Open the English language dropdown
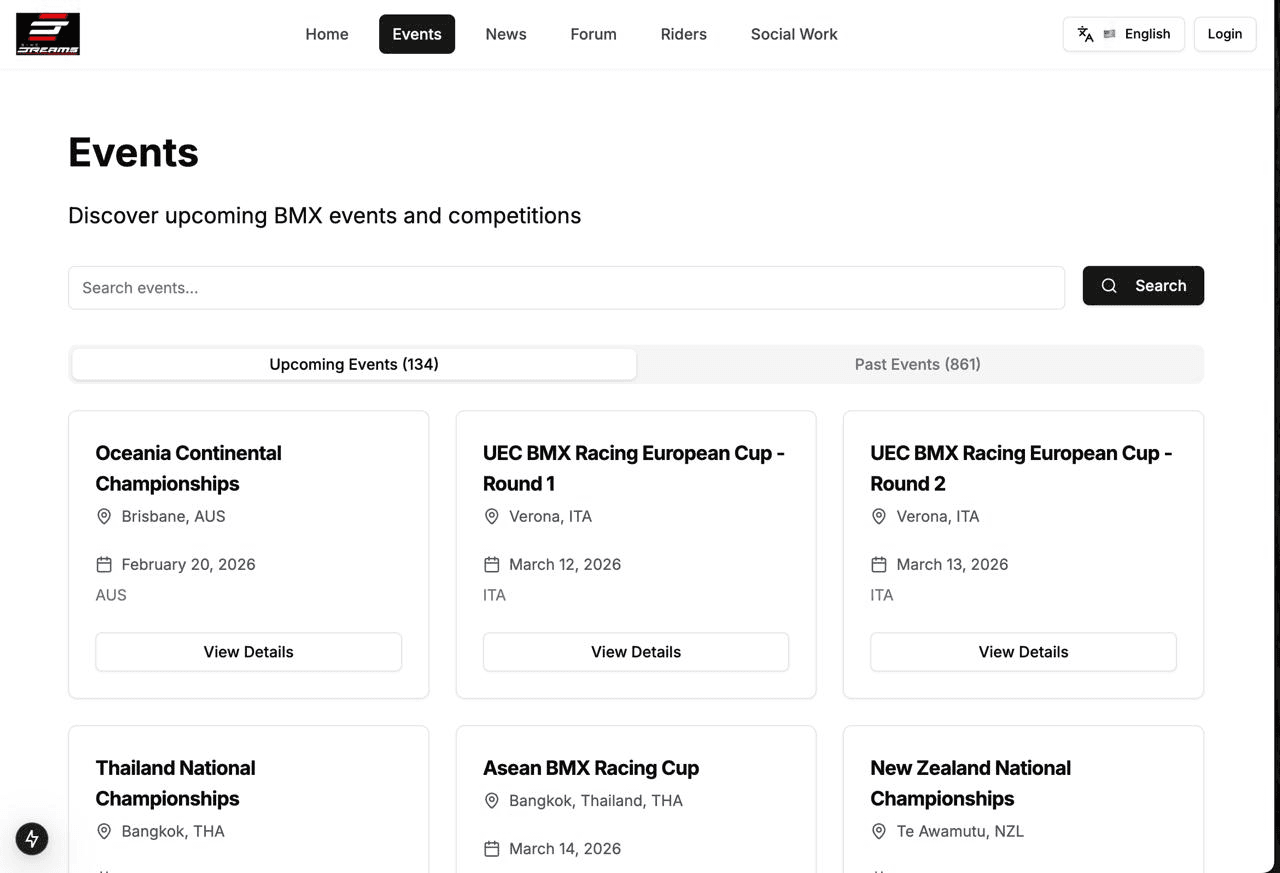Viewport: 1280px width, 873px height. point(1124,34)
